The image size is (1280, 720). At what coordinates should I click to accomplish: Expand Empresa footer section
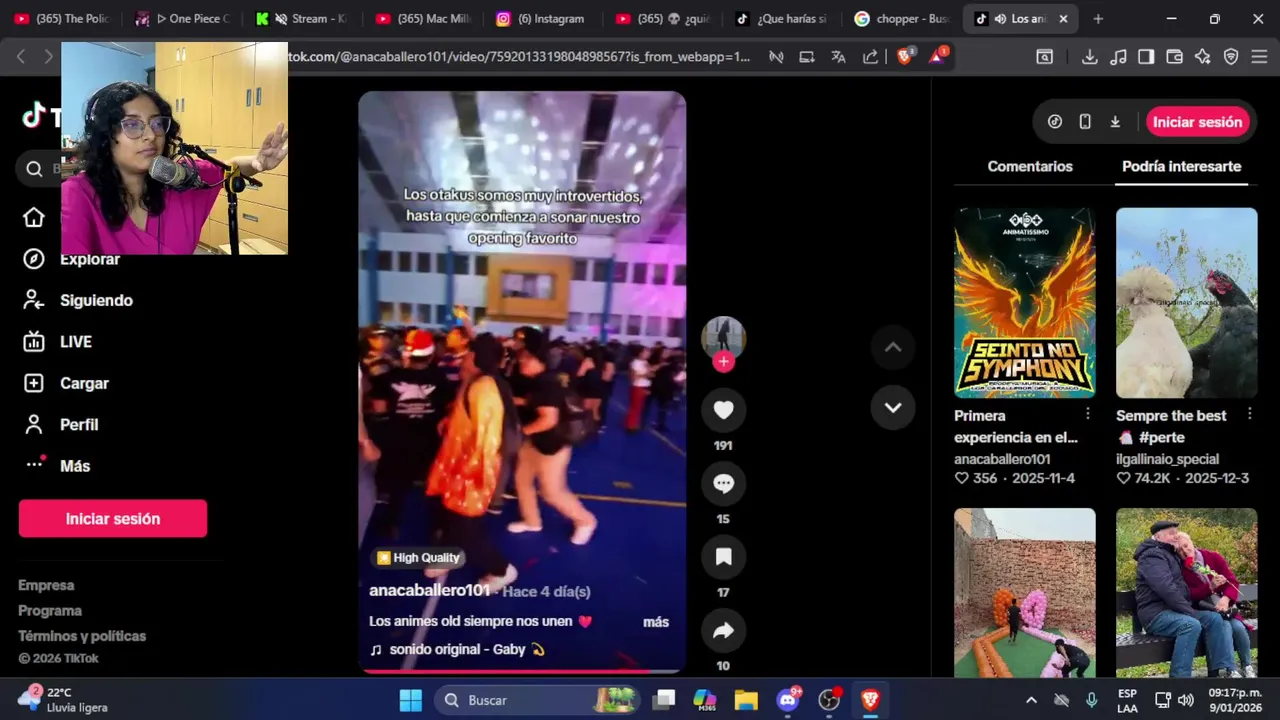coord(46,585)
